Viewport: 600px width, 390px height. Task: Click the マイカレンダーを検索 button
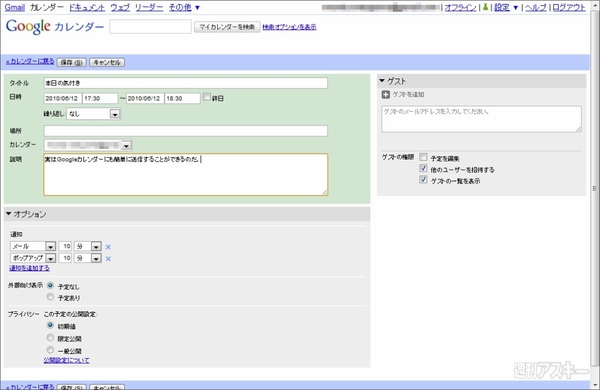[227, 27]
